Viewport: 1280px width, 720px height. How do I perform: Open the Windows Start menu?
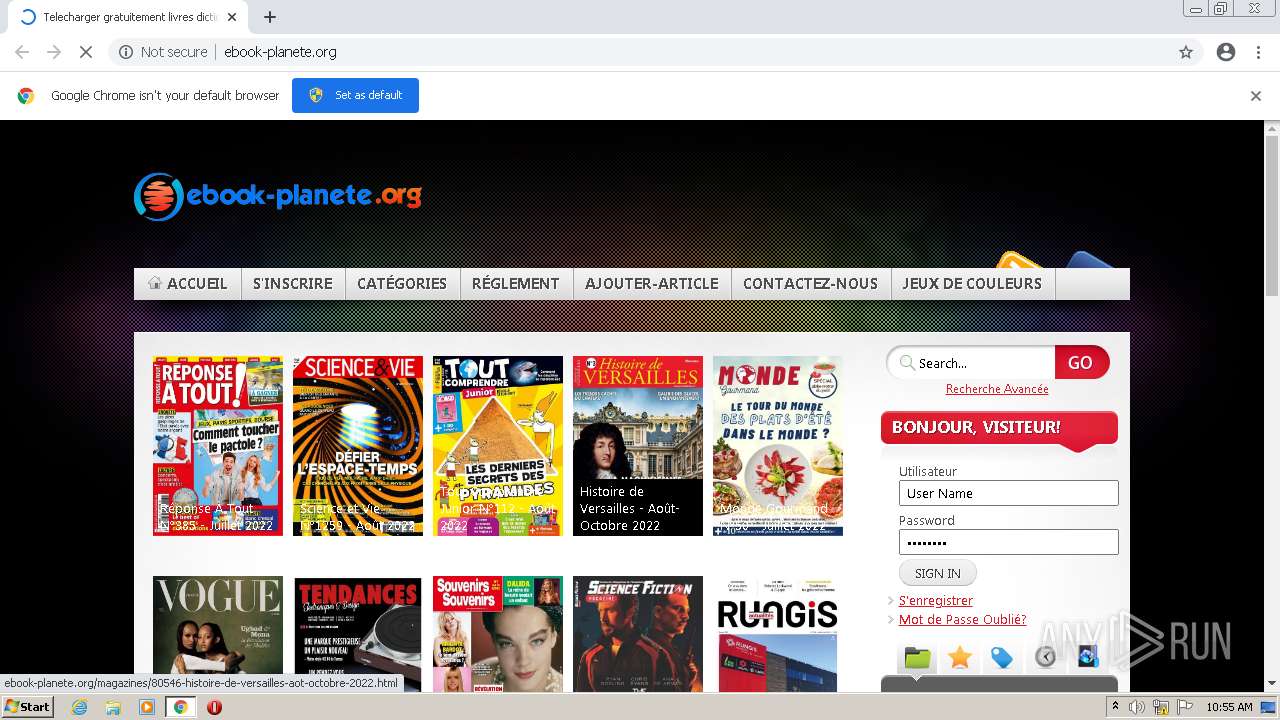(28, 706)
